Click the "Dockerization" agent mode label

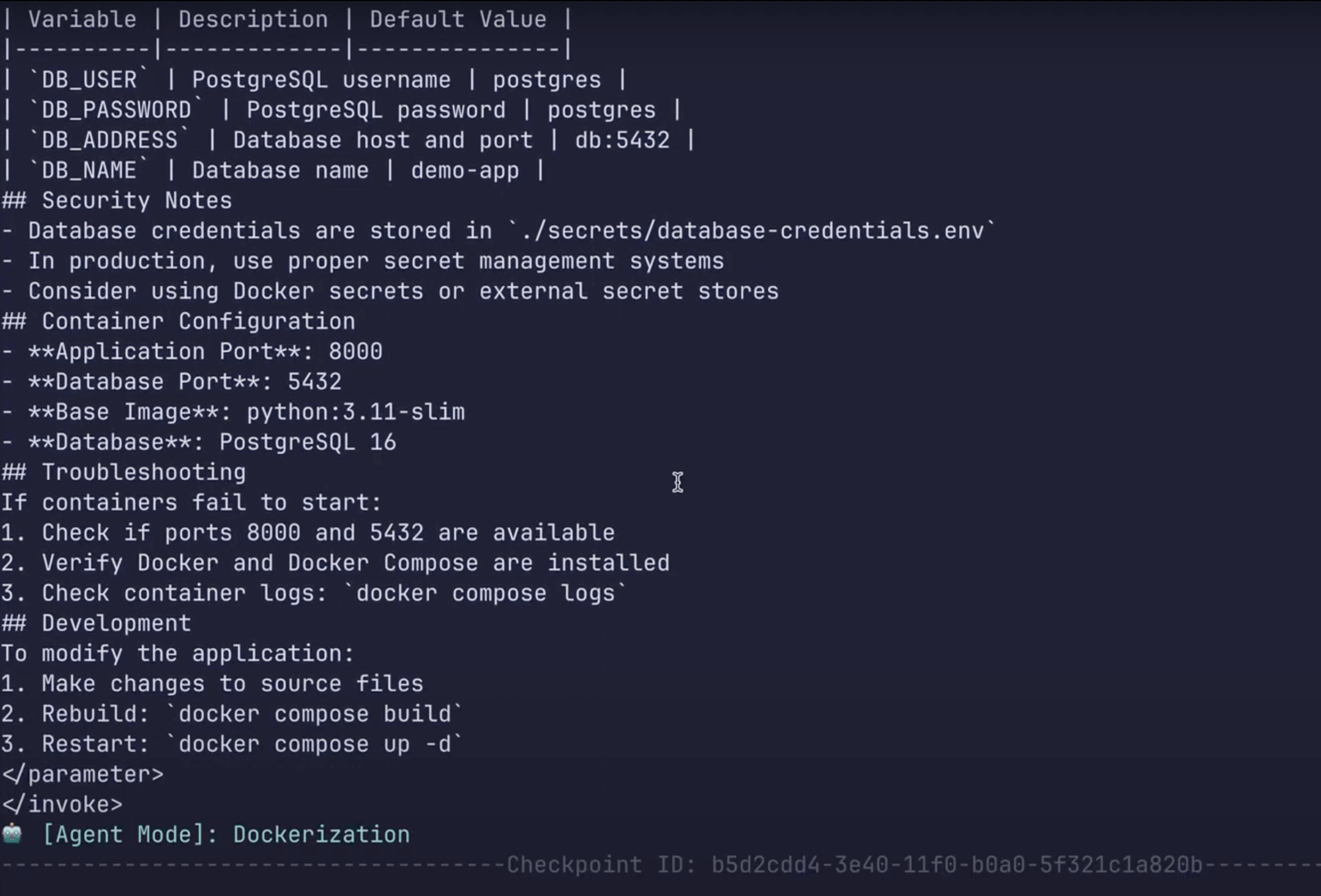point(321,834)
